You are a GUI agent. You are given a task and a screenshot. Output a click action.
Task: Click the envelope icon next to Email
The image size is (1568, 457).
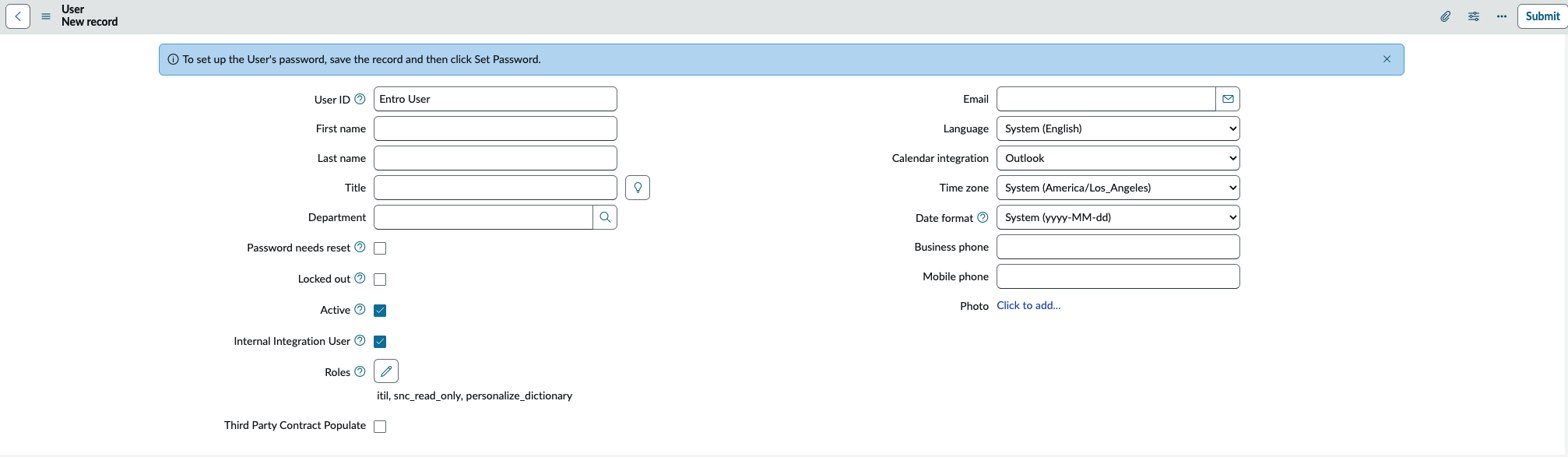tap(1228, 99)
